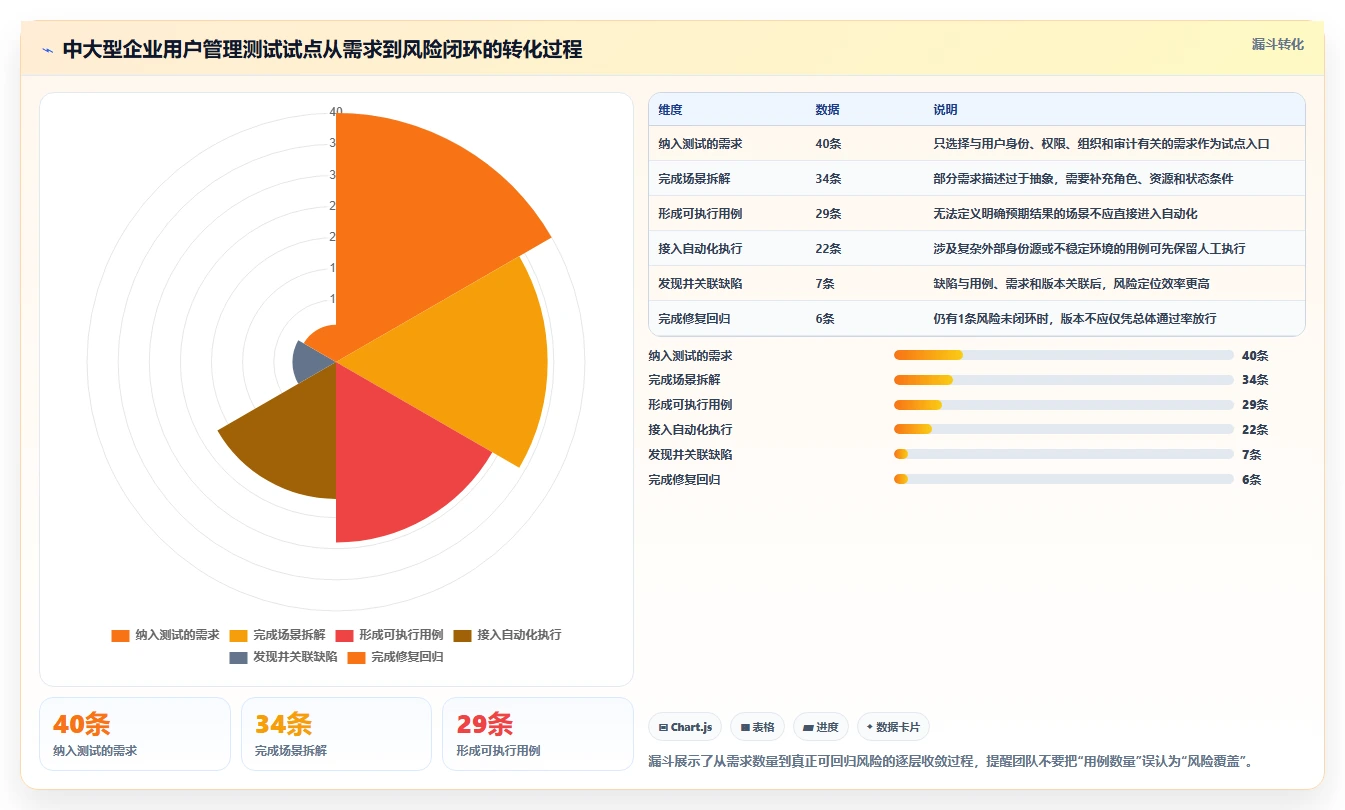
Task: Select table cell 完成场景拆解
Action: click(x=694, y=179)
